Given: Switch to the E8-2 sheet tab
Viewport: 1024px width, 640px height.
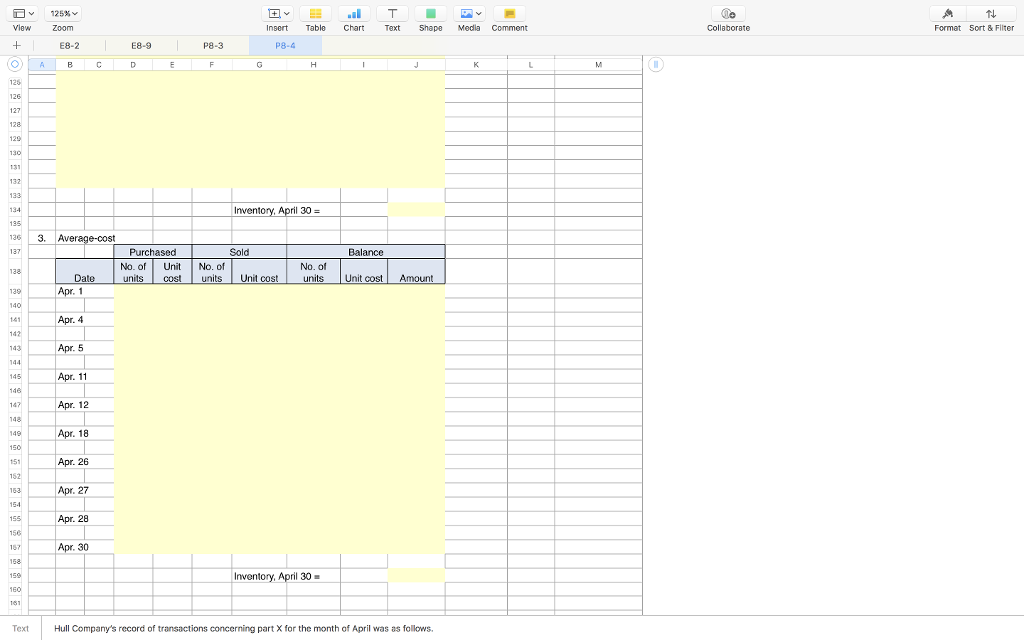Looking at the screenshot, I should point(69,45).
